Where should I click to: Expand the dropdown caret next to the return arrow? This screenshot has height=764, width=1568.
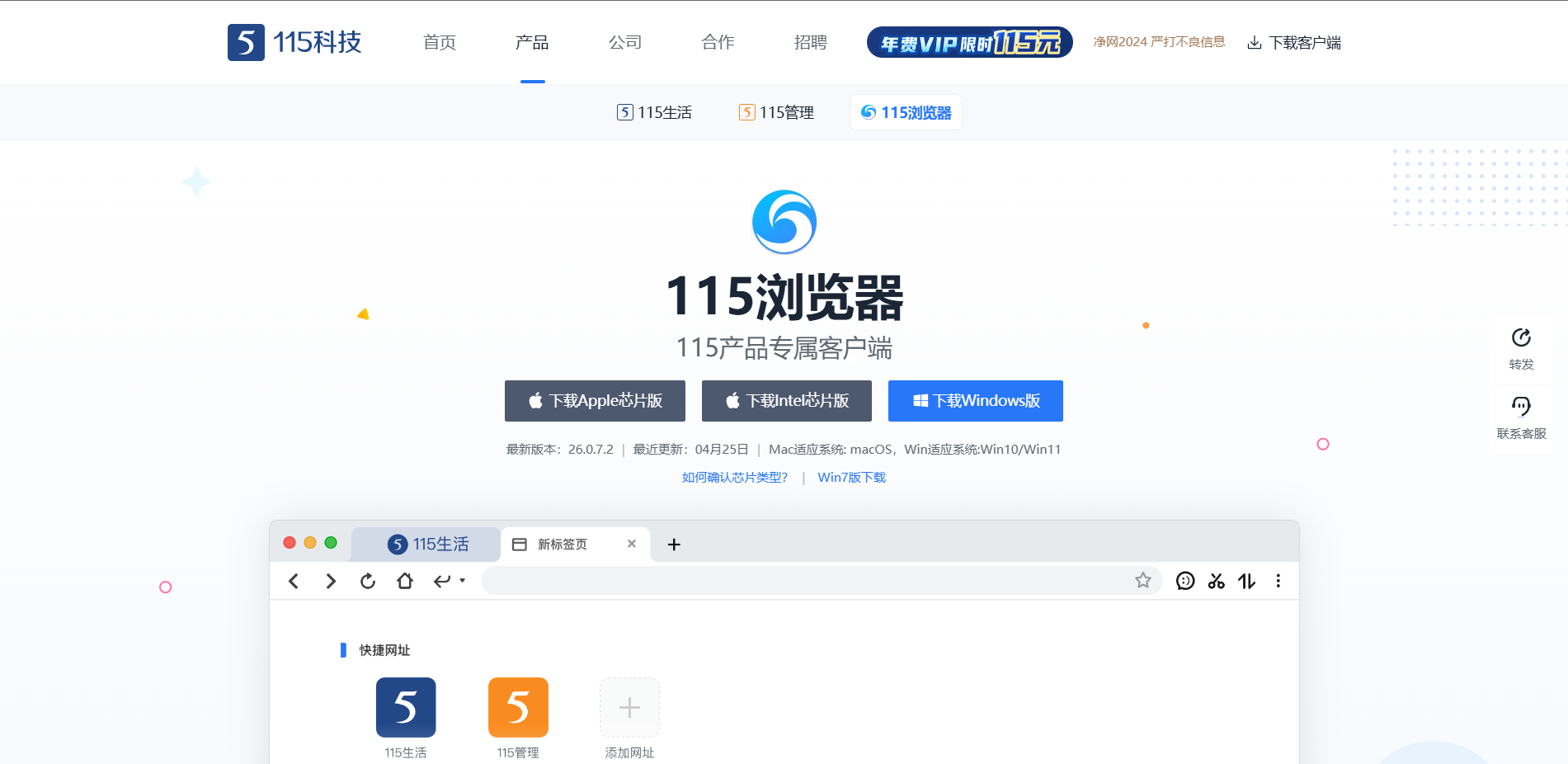pyautogui.click(x=462, y=581)
